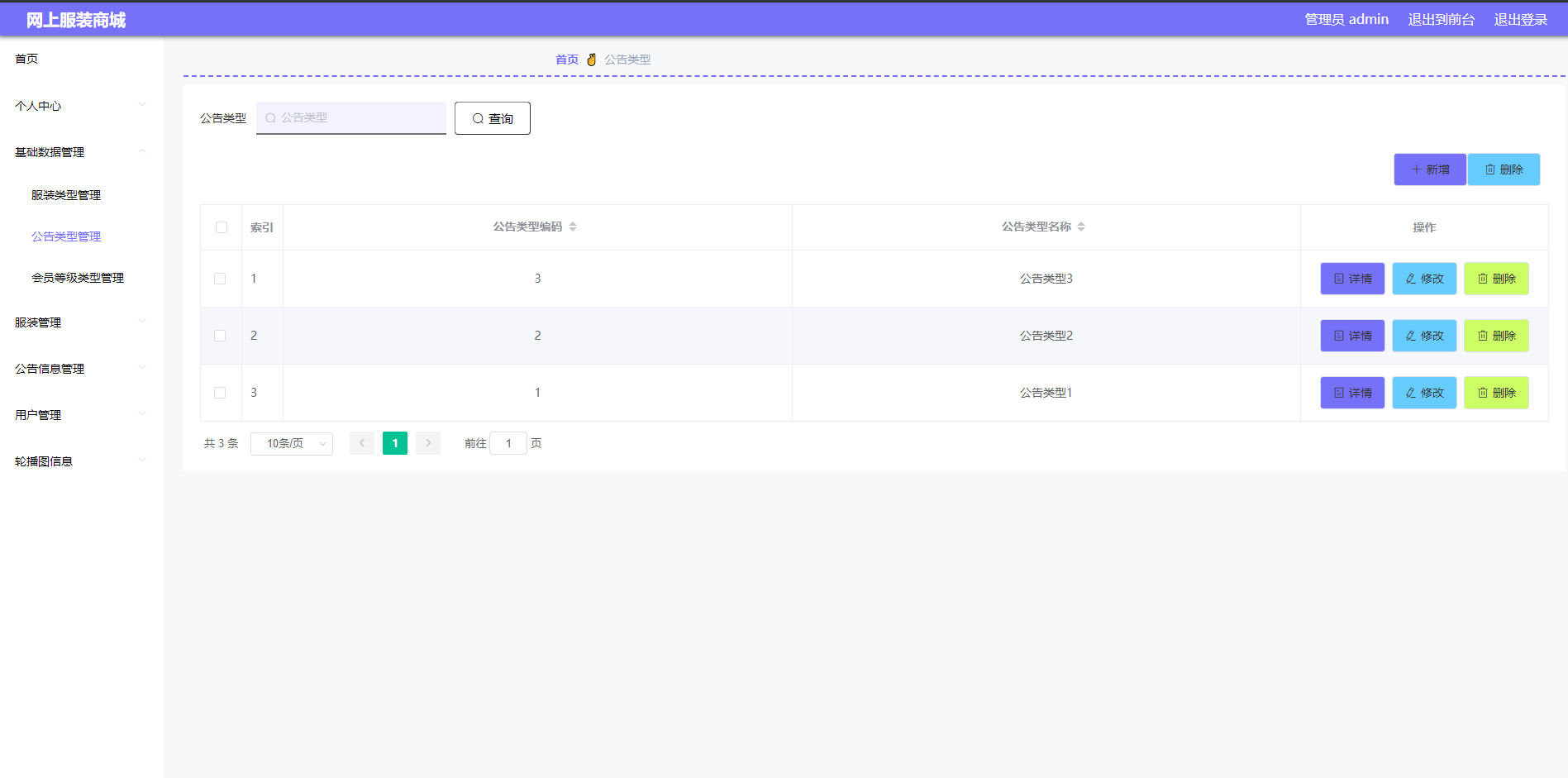Toggle the select-all checkbox in table header
1568x778 pixels.
click(222, 227)
